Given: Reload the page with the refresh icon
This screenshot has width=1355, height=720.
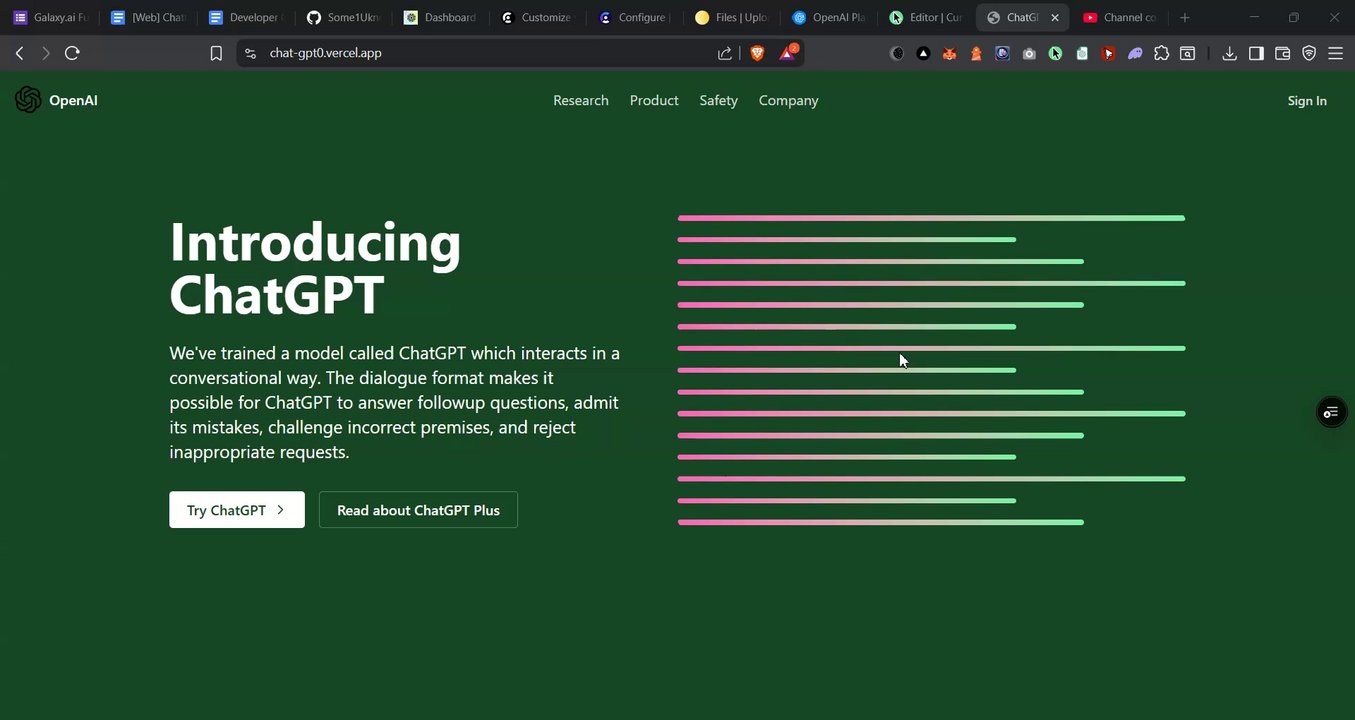Looking at the screenshot, I should tap(72, 53).
